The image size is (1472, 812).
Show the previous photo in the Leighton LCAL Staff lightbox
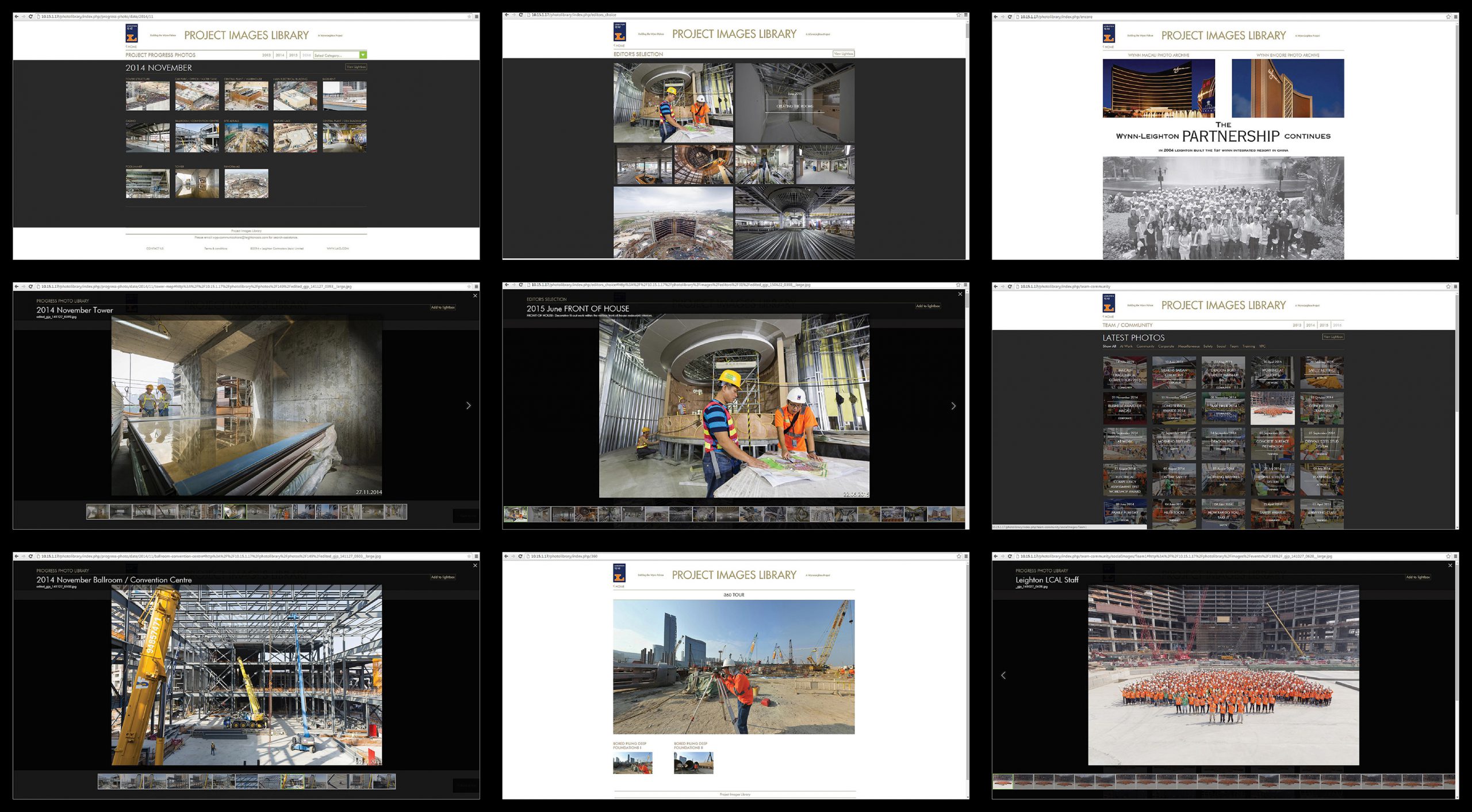click(1003, 675)
